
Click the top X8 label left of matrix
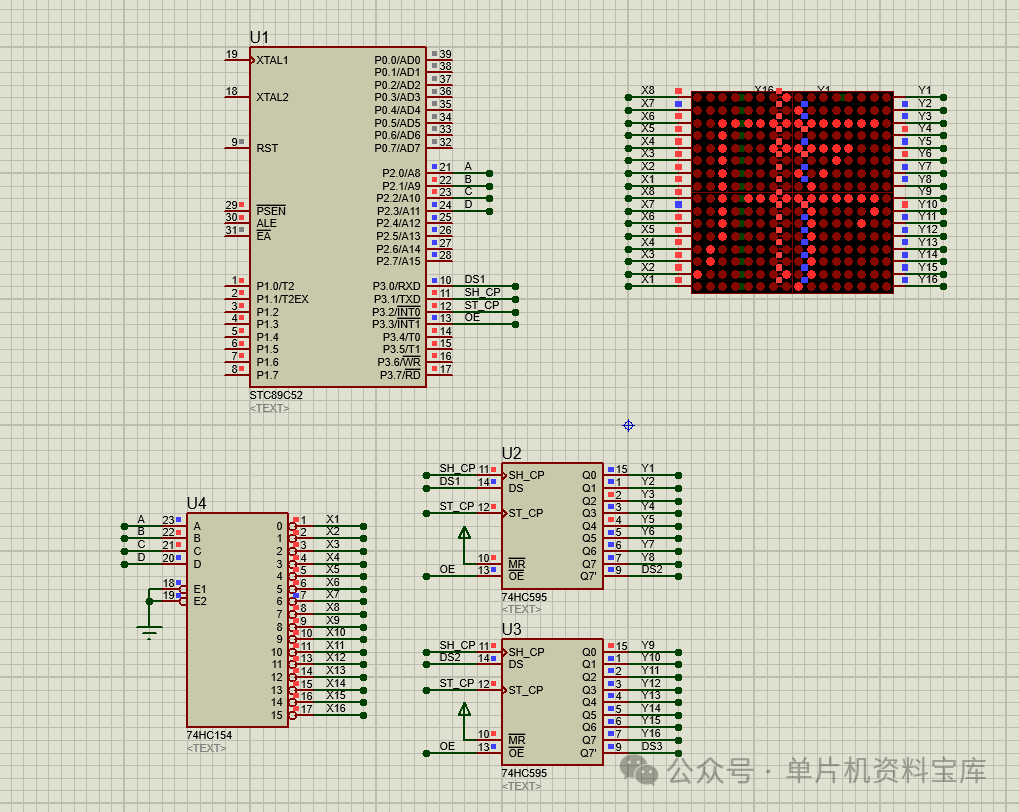coord(648,90)
